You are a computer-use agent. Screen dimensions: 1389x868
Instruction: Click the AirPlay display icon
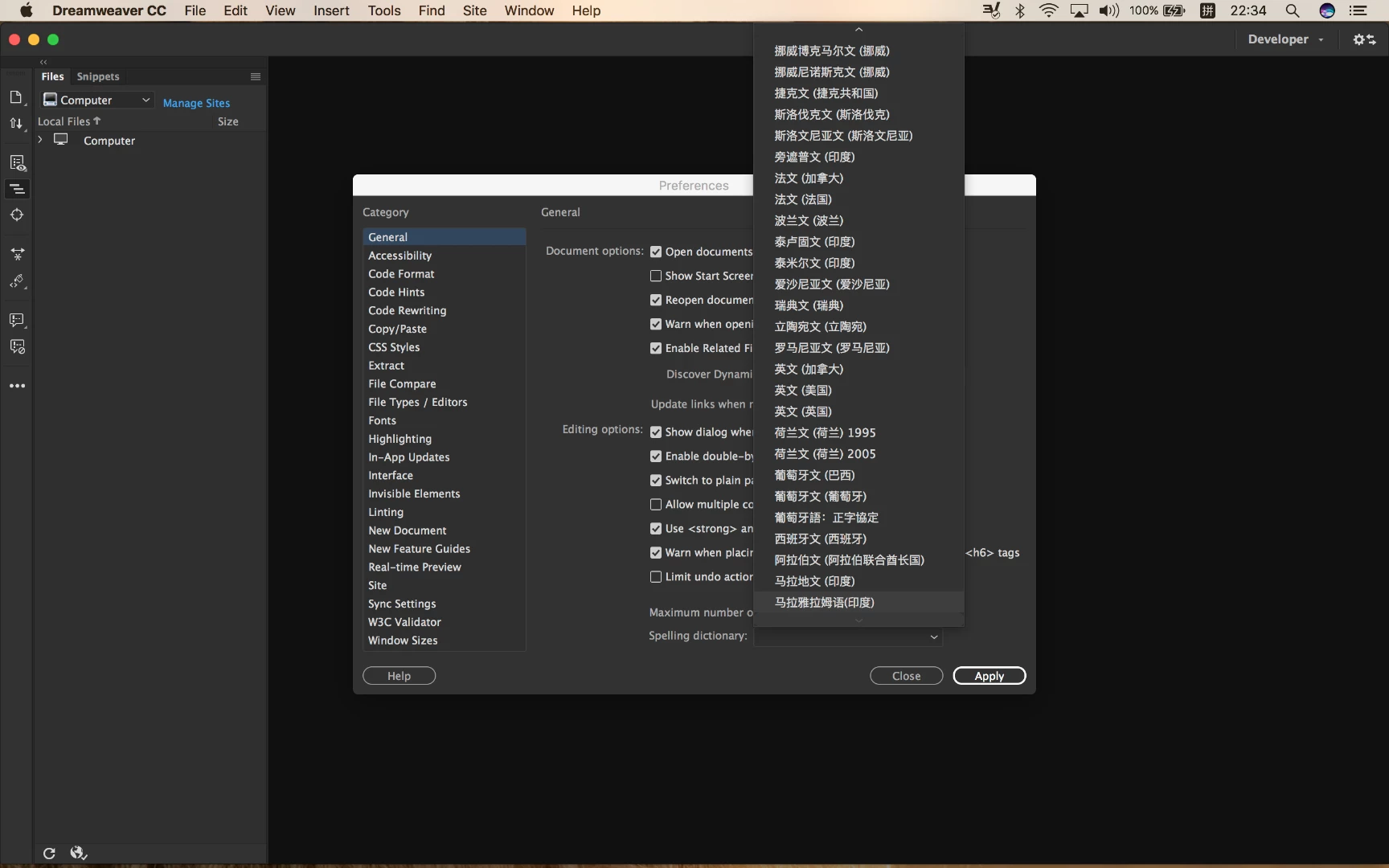[x=1079, y=10]
